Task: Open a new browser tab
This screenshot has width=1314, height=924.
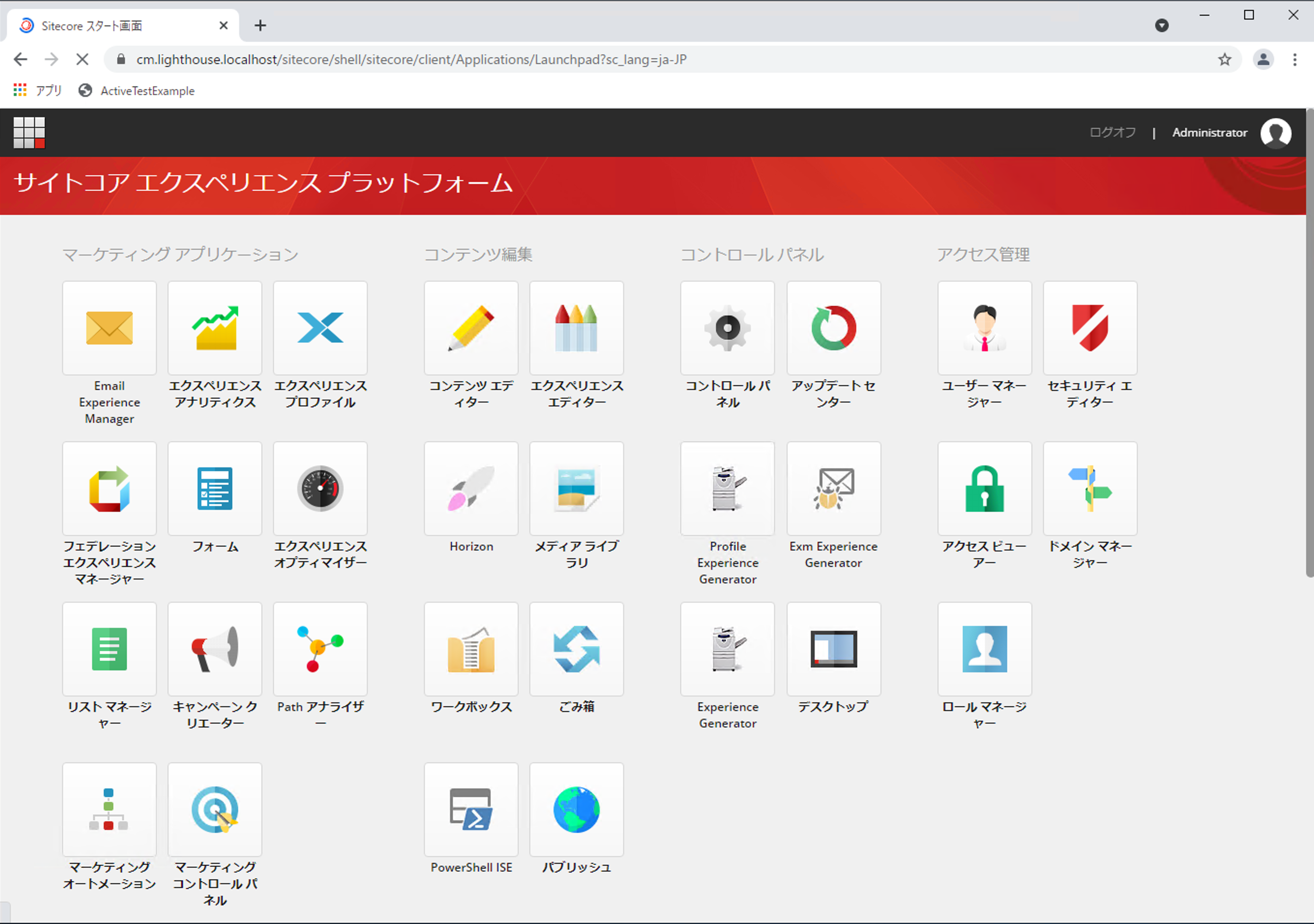Action: [260, 25]
